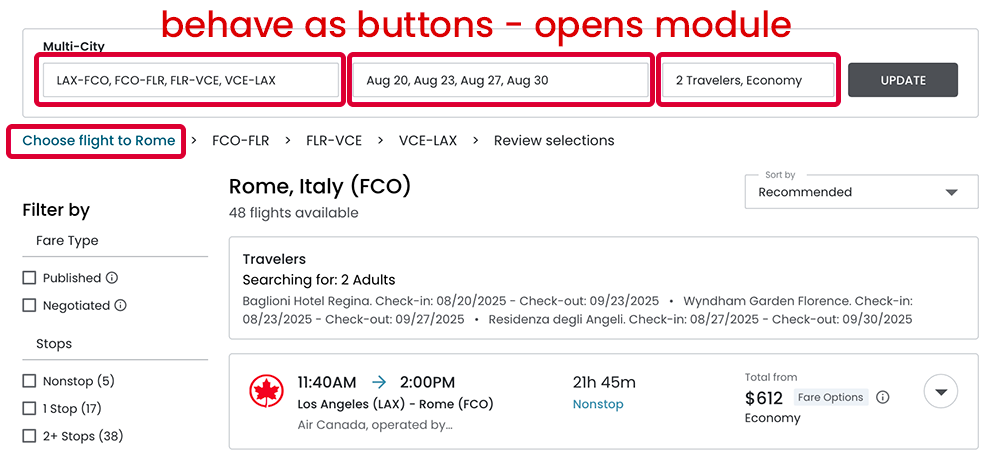Select the 2+ Stops (38) checkbox

[x=29, y=436]
